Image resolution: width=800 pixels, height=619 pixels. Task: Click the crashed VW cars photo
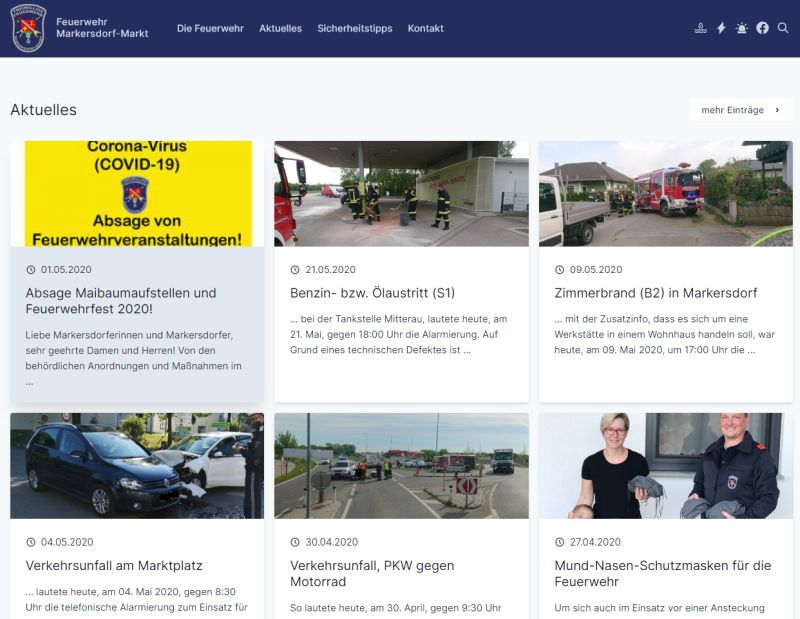click(x=137, y=466)
